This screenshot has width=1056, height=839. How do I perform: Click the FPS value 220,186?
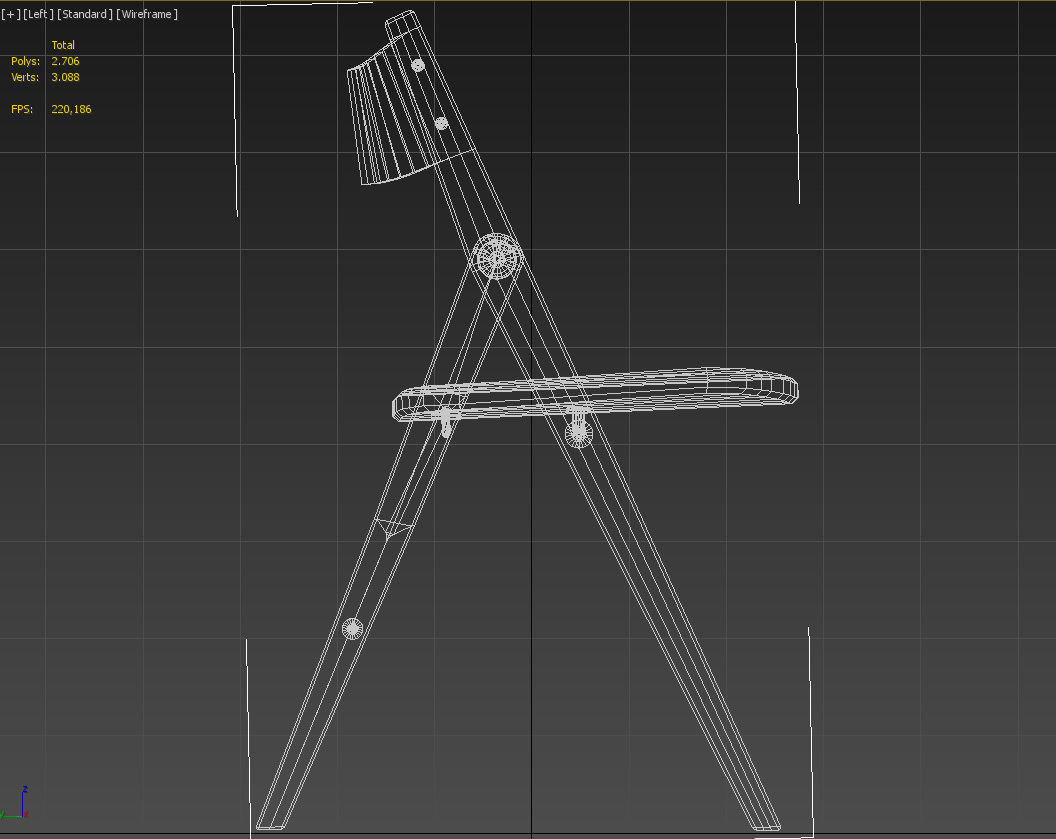coord(71,109)
